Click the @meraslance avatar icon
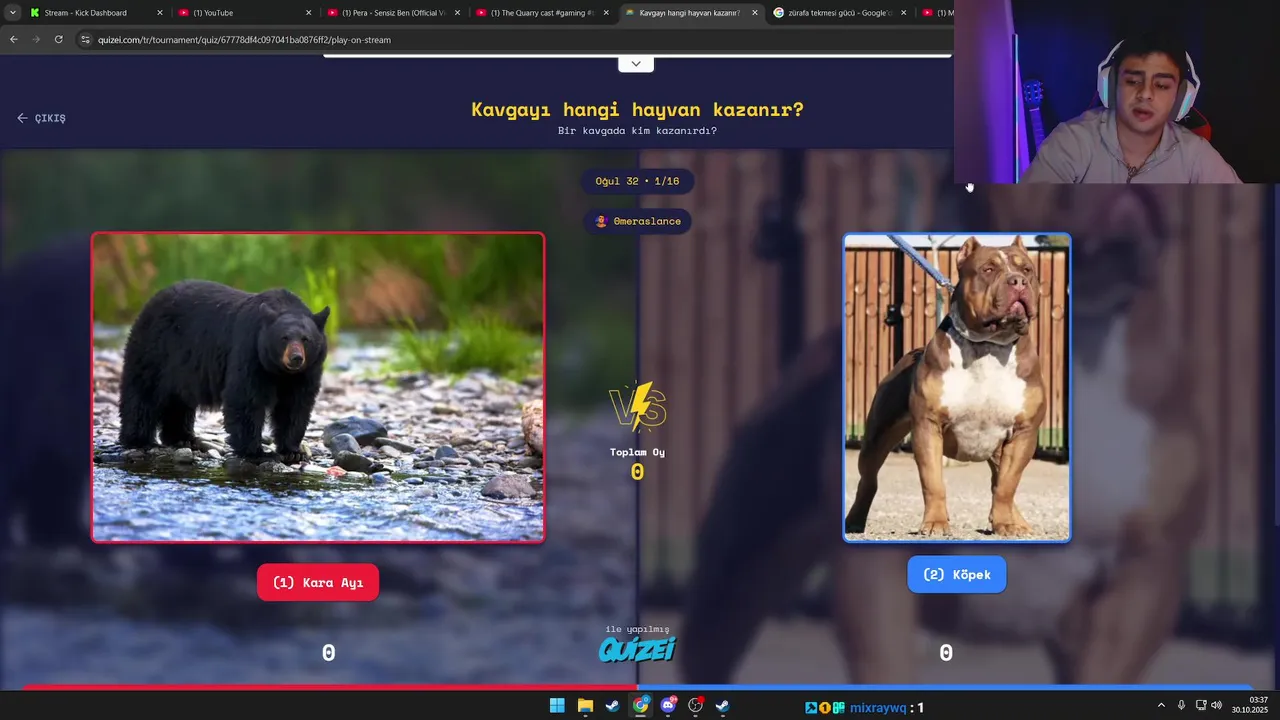The image size is (1280, 720). click(x=601, y=221)
